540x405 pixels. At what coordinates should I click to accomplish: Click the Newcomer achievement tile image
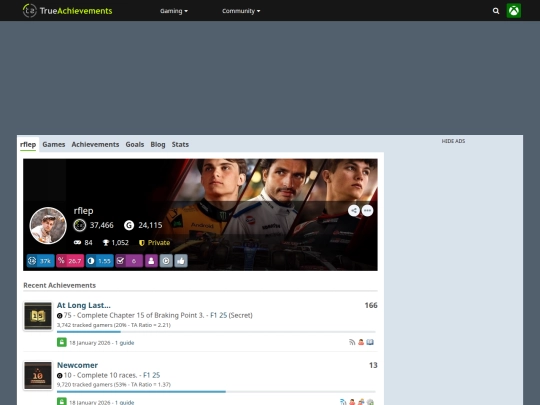[x=38, y=375]
